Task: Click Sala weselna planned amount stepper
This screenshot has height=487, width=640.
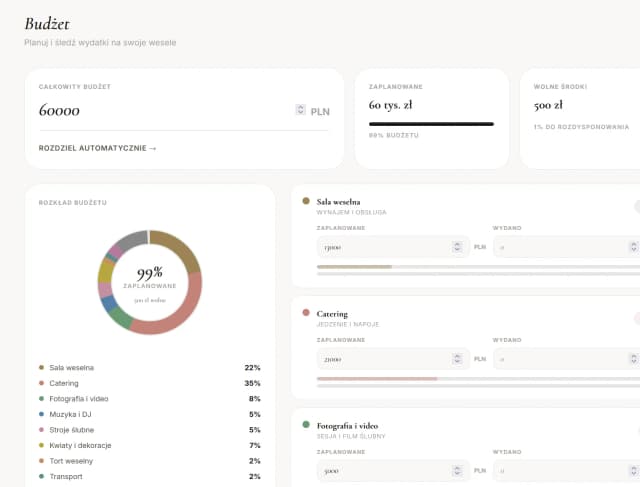Action: coord(457,247)
